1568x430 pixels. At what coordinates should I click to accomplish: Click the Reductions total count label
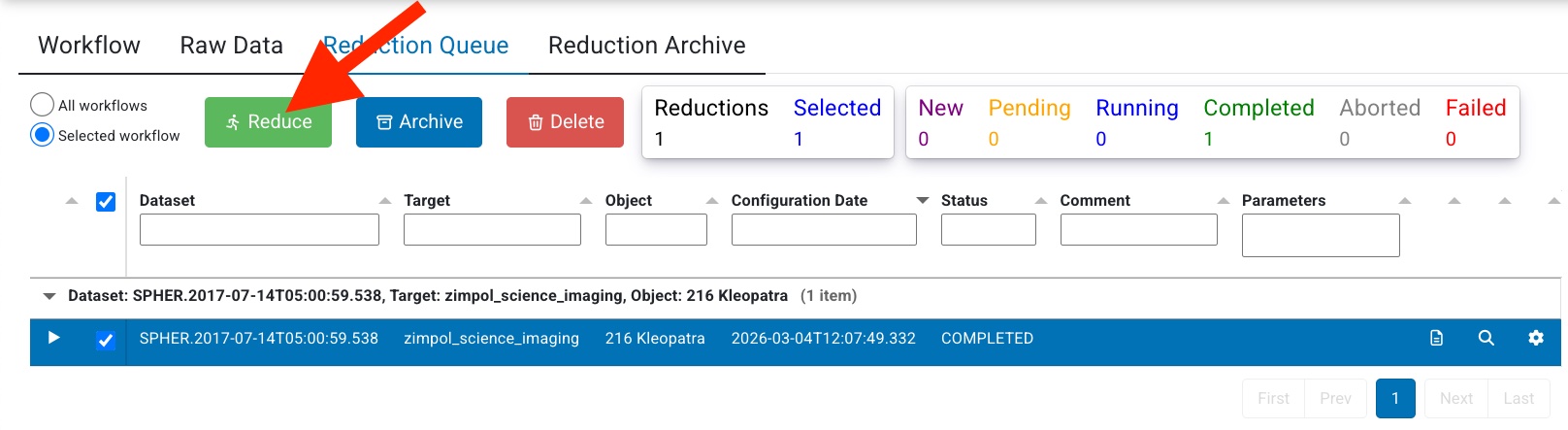(711, 122)
